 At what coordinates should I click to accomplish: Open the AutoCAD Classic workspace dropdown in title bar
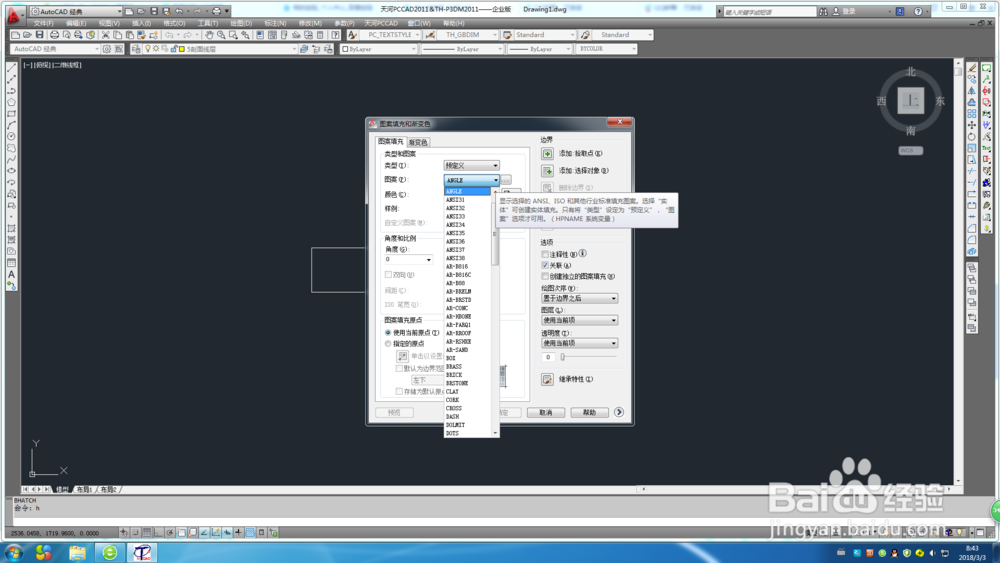pos(77,11)
